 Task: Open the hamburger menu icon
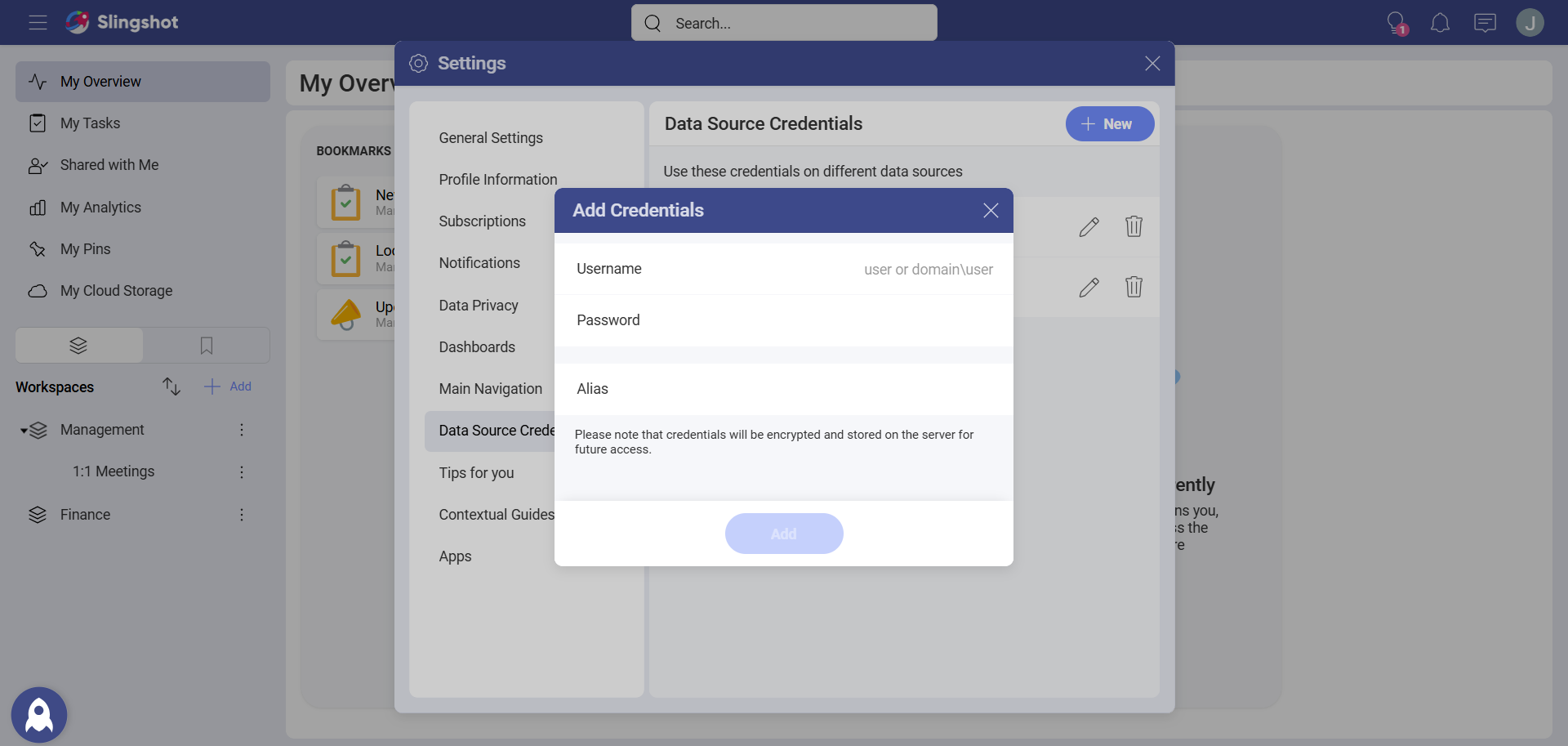tap(38, 23)
